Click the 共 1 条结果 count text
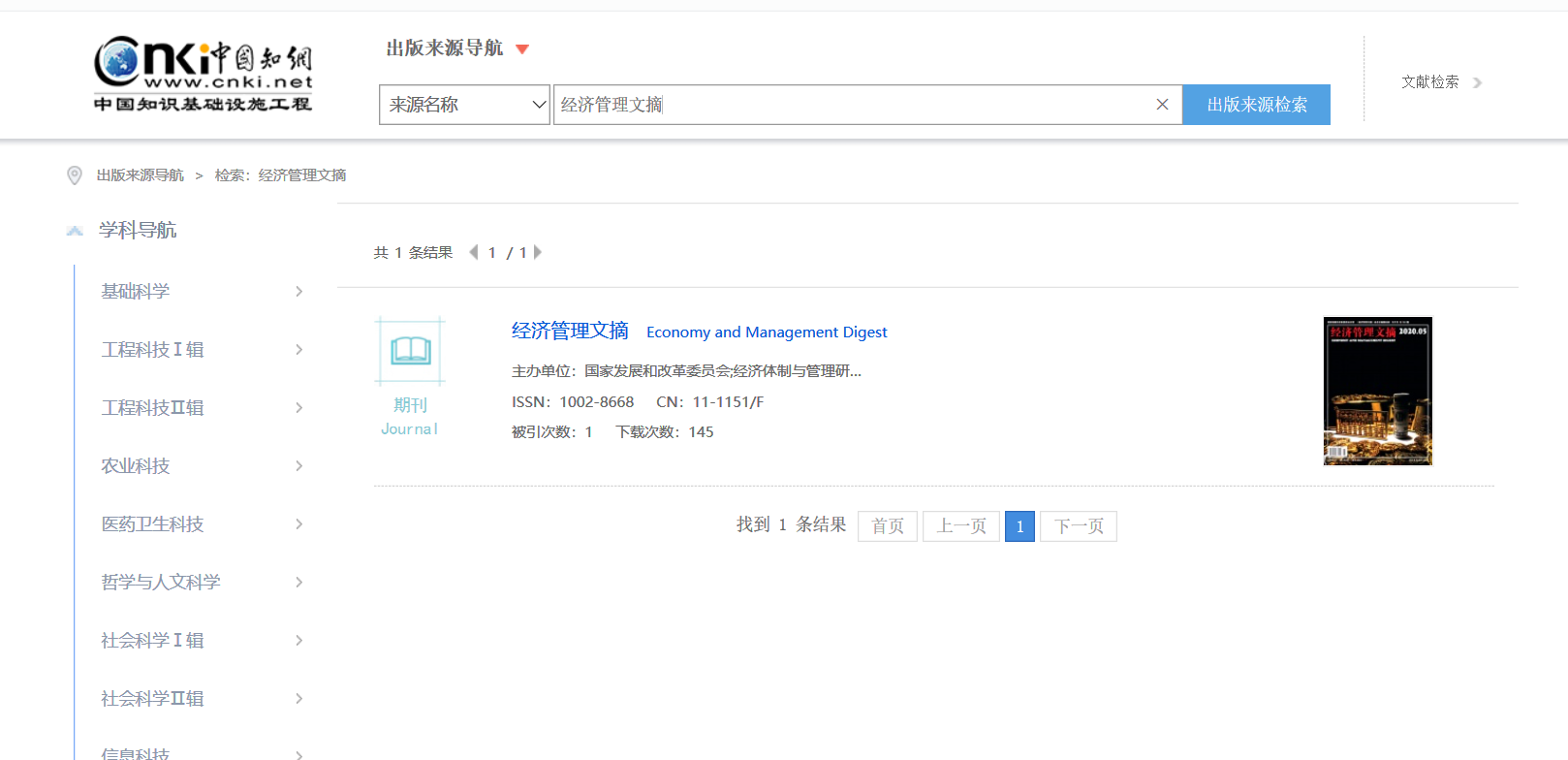This screenshot has width=1568, height=760. pos(414,253)
